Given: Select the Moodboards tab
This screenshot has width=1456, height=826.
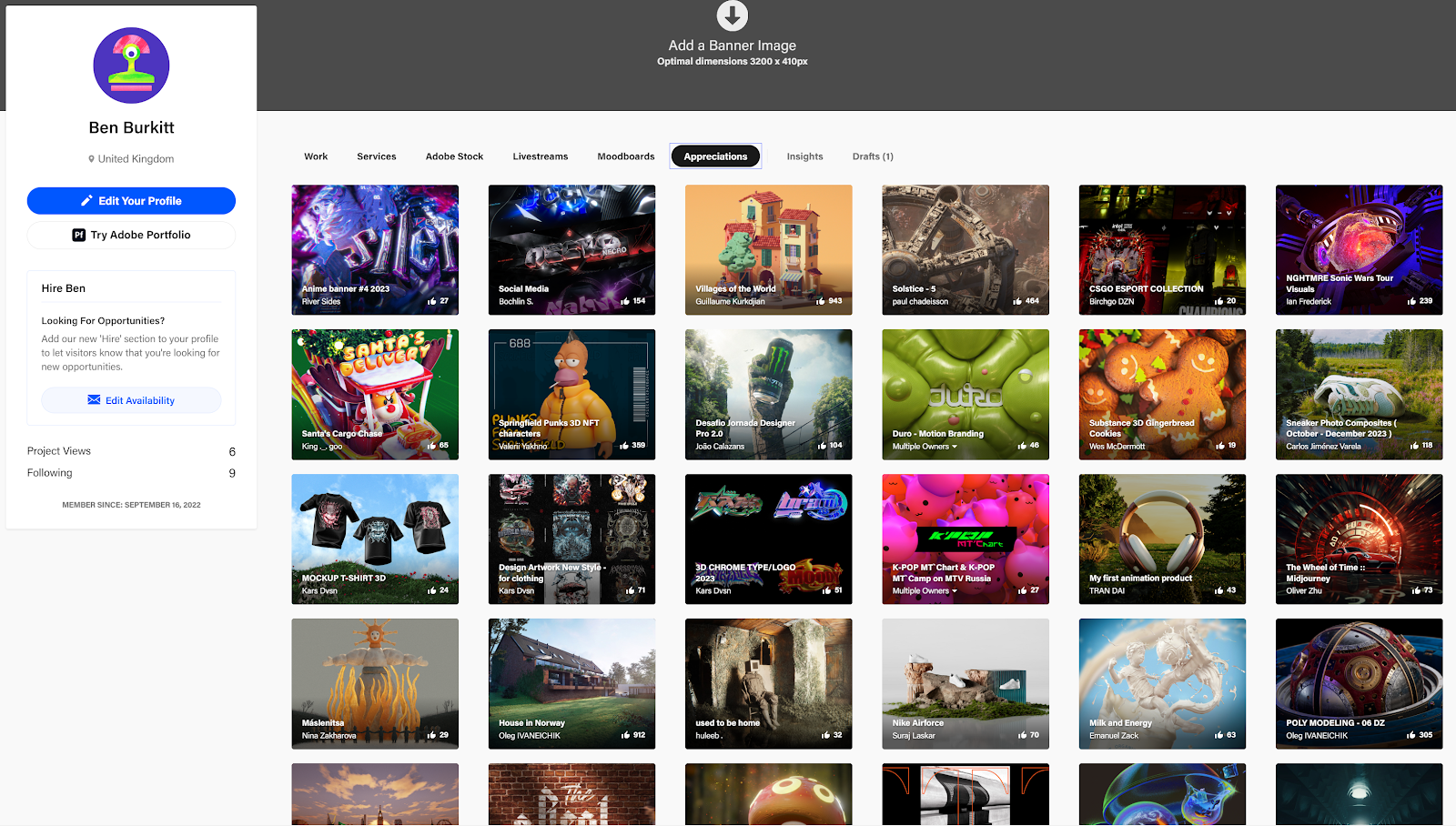Looking at the screenshot, I should (x=626, y=156).
